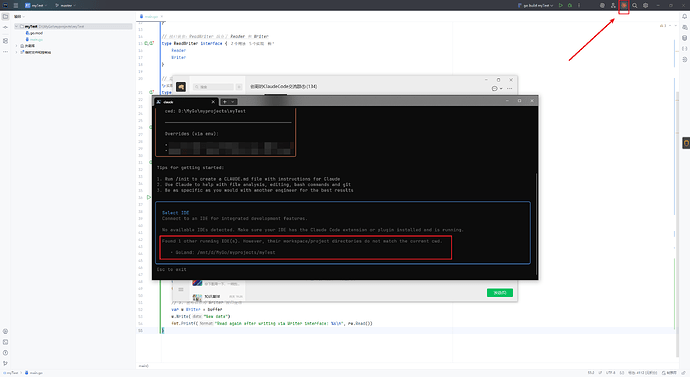Open the chat bubble dropdown in chat window header
The width and height of the screenshot is (690, 377).
(497, 88)
